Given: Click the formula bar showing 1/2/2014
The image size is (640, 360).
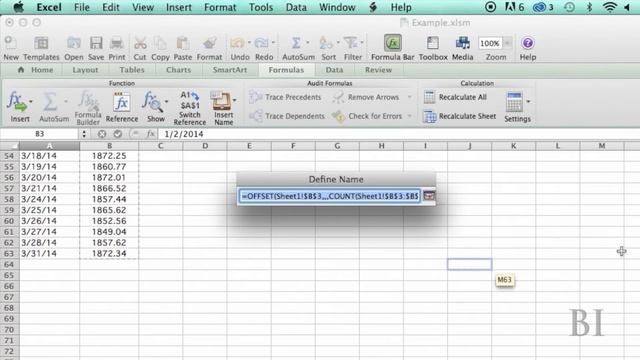Looking at the screenshot, I should [x=398, y=134].
